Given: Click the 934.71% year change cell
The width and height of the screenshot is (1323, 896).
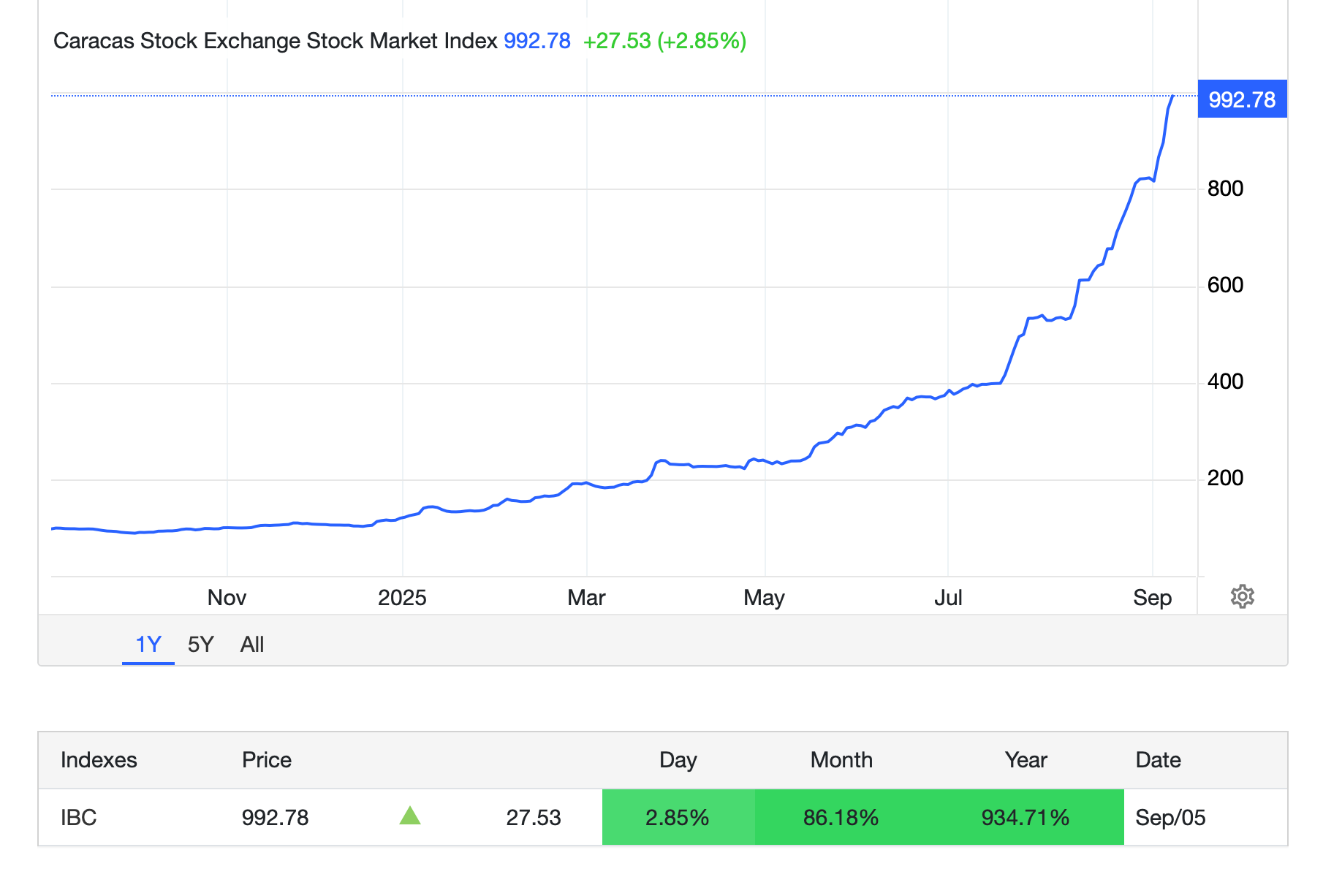Looking at the screenshot, I should (1026, 817).
